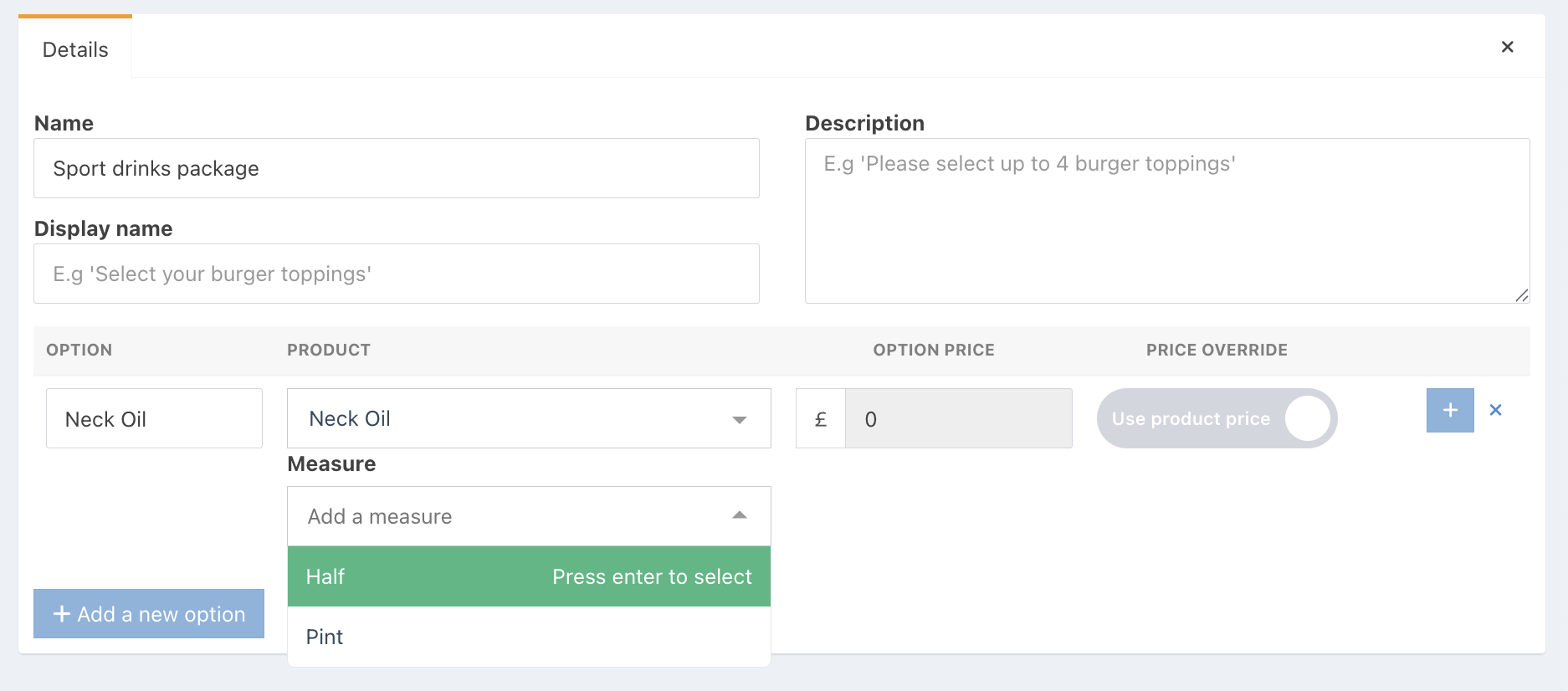Screen dimensions: 1568x691
Task: Toggle the Use product price switch
Action: pyautogui.click(x=1217, y=418)
